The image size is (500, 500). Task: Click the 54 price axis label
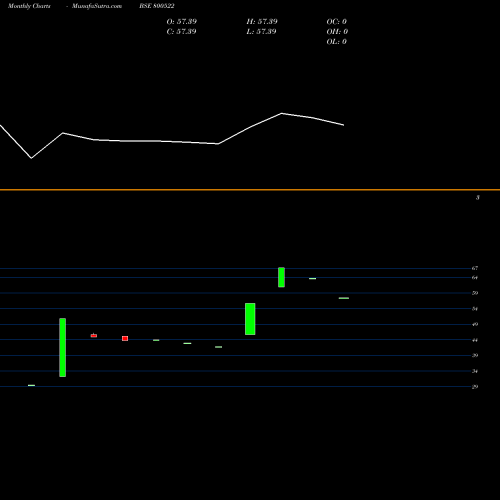[x=475, y=309]
